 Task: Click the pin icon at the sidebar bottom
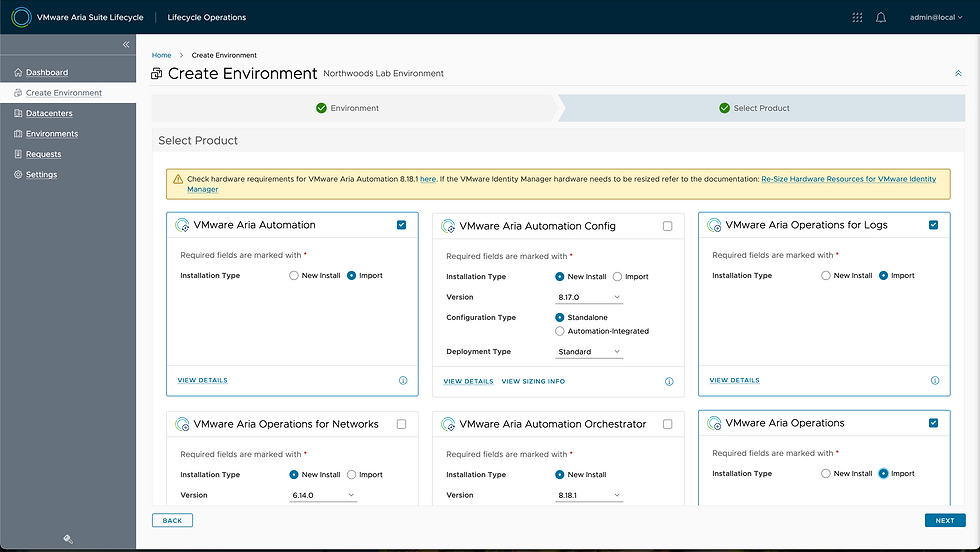[68, 539]
